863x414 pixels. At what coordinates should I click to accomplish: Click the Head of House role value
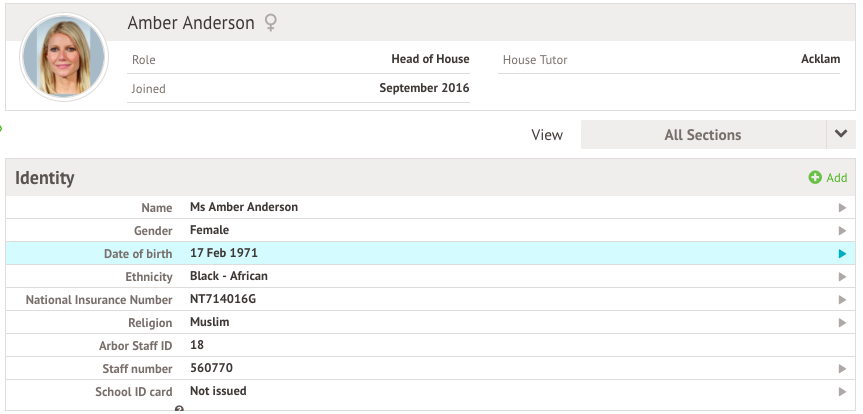[430, 60]
